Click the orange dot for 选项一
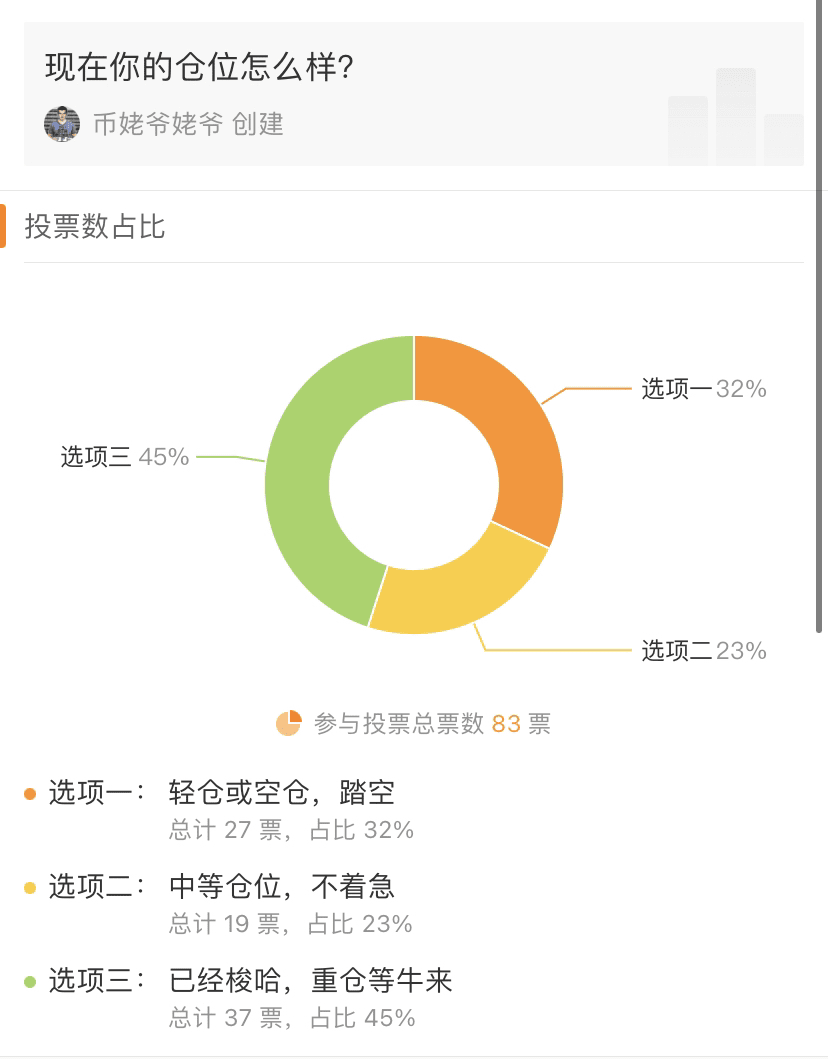This screenshot has width=828, height=1059. [x=30, y=794]
